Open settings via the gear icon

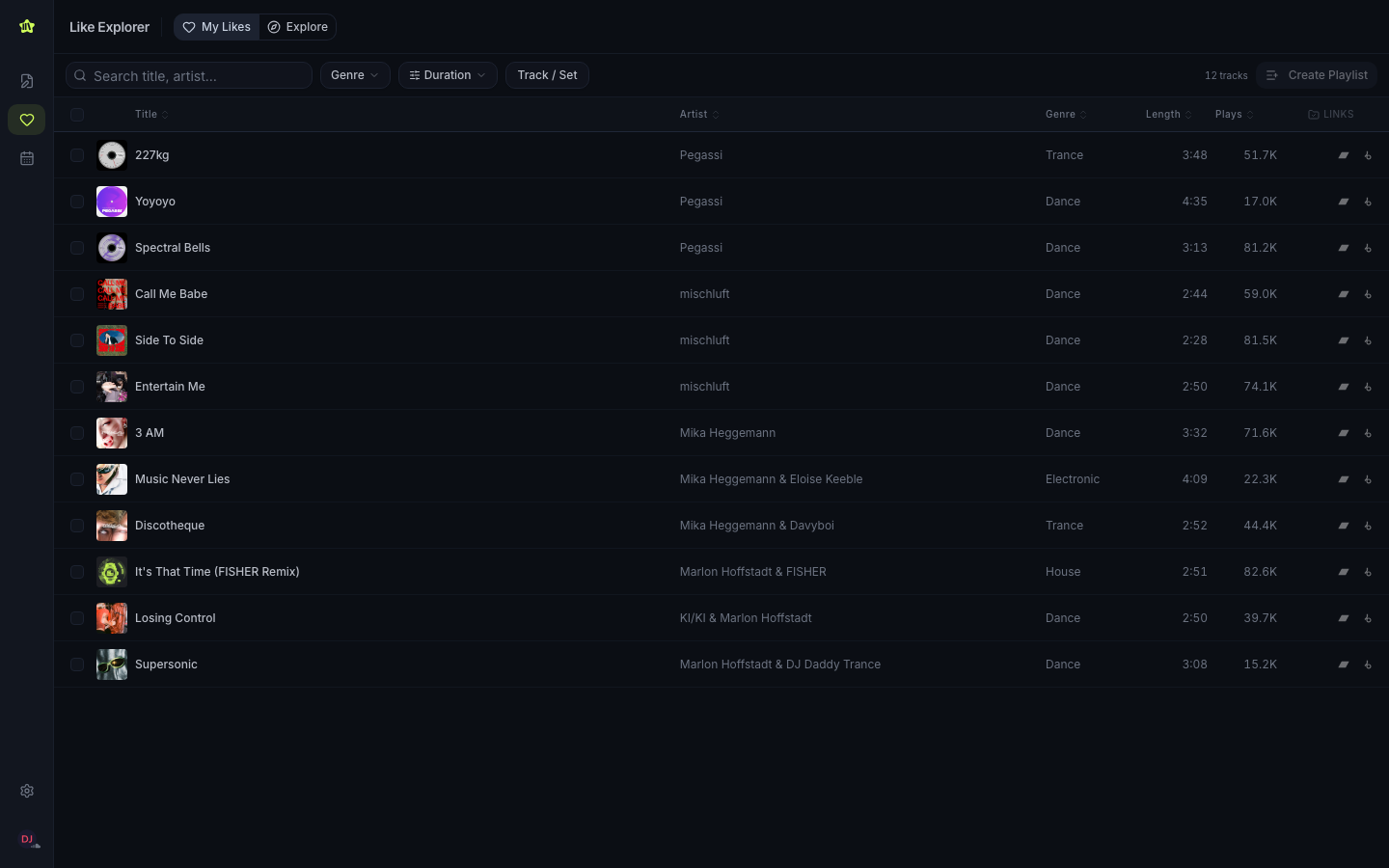pos(27,791)
